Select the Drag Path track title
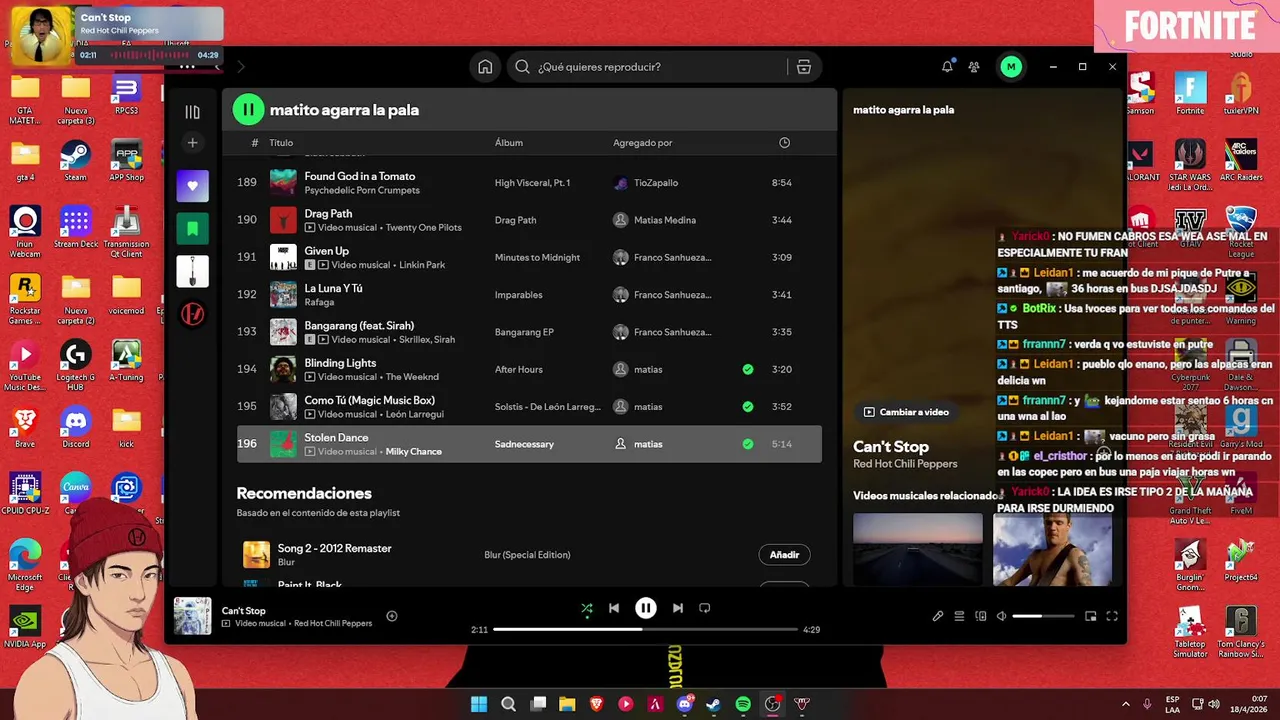The image size is (1280, 720). pyautogui.click(x=328, y=213)
